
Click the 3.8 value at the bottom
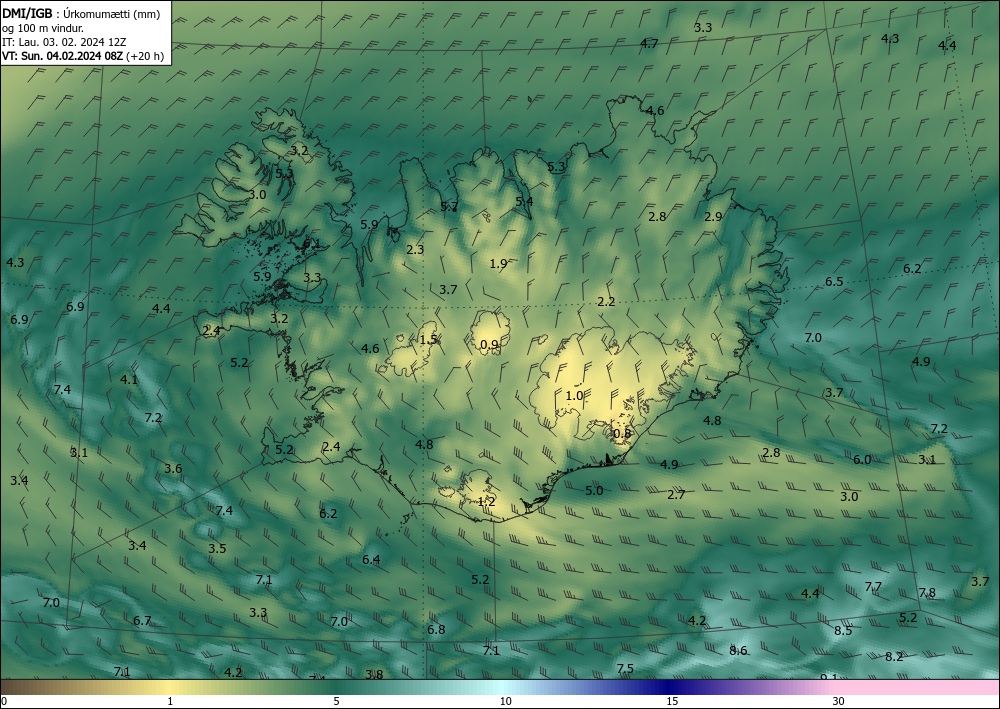point(374,675)
